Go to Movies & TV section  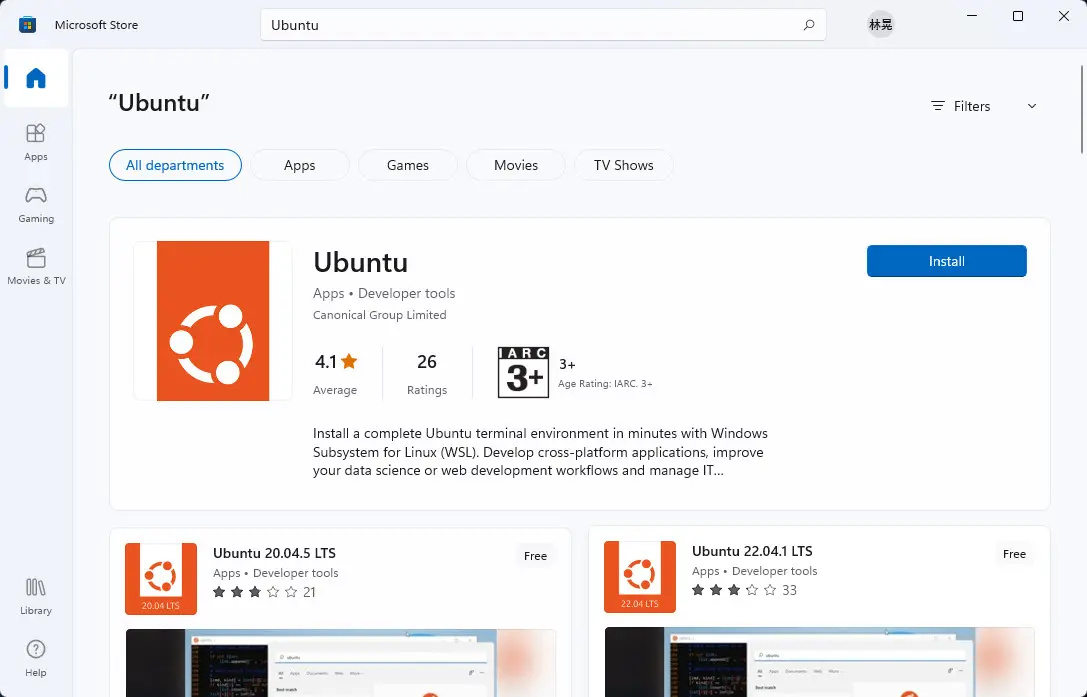[35, 265]
